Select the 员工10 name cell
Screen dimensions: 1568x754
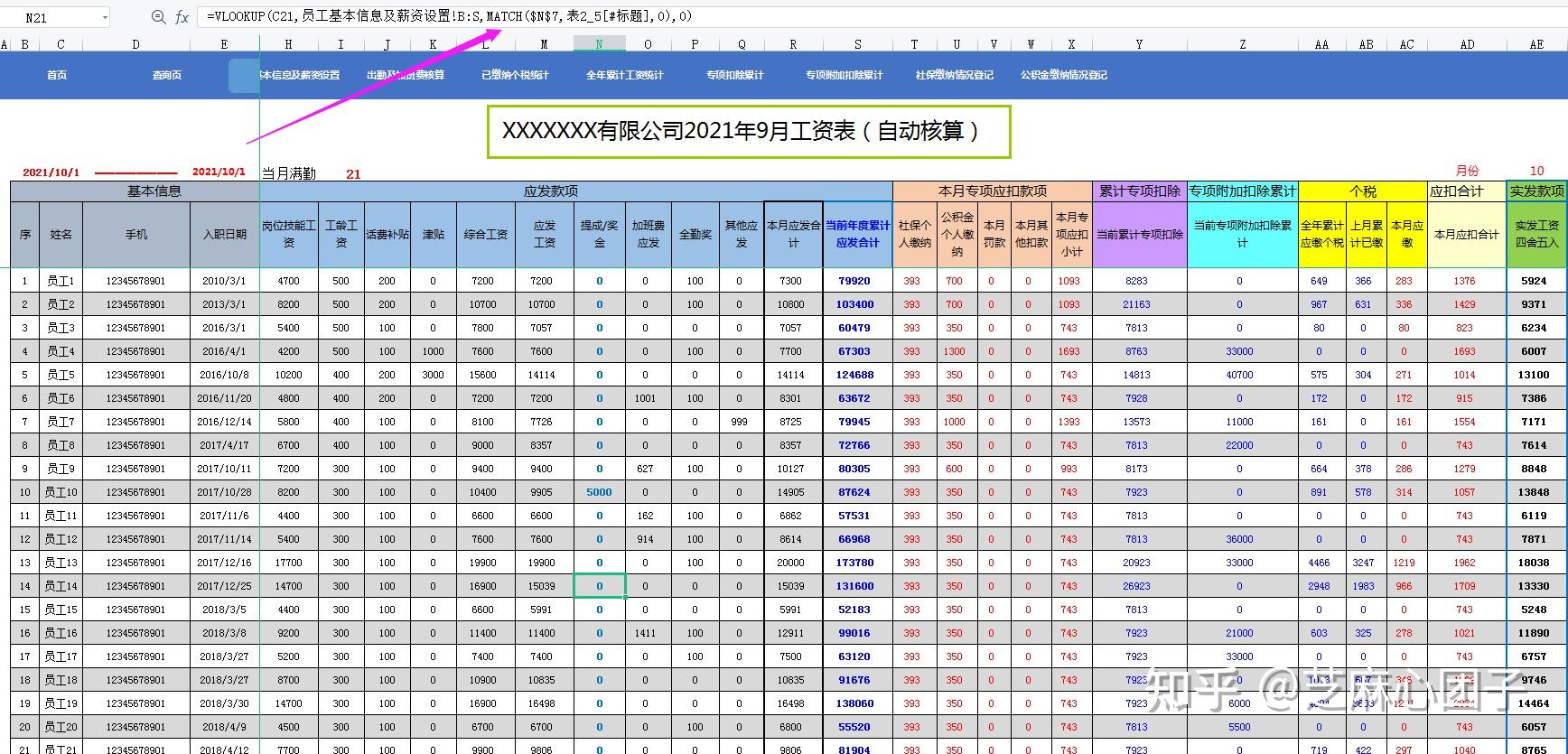61,492
